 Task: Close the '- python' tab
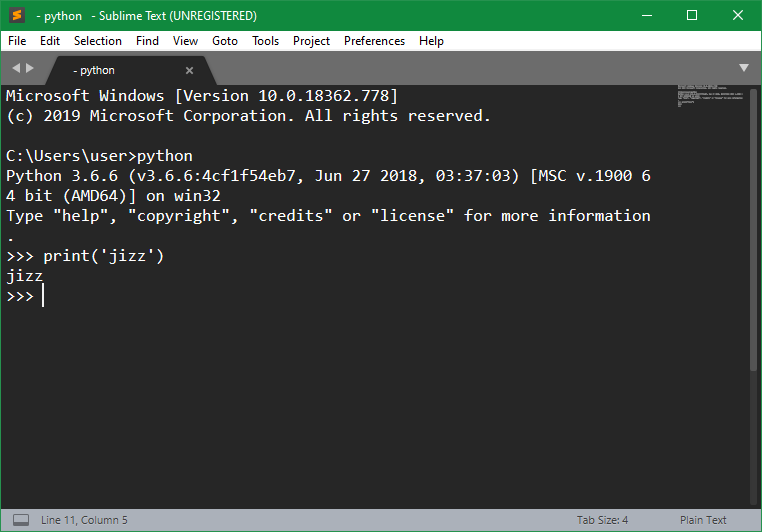tap(190, 70)
